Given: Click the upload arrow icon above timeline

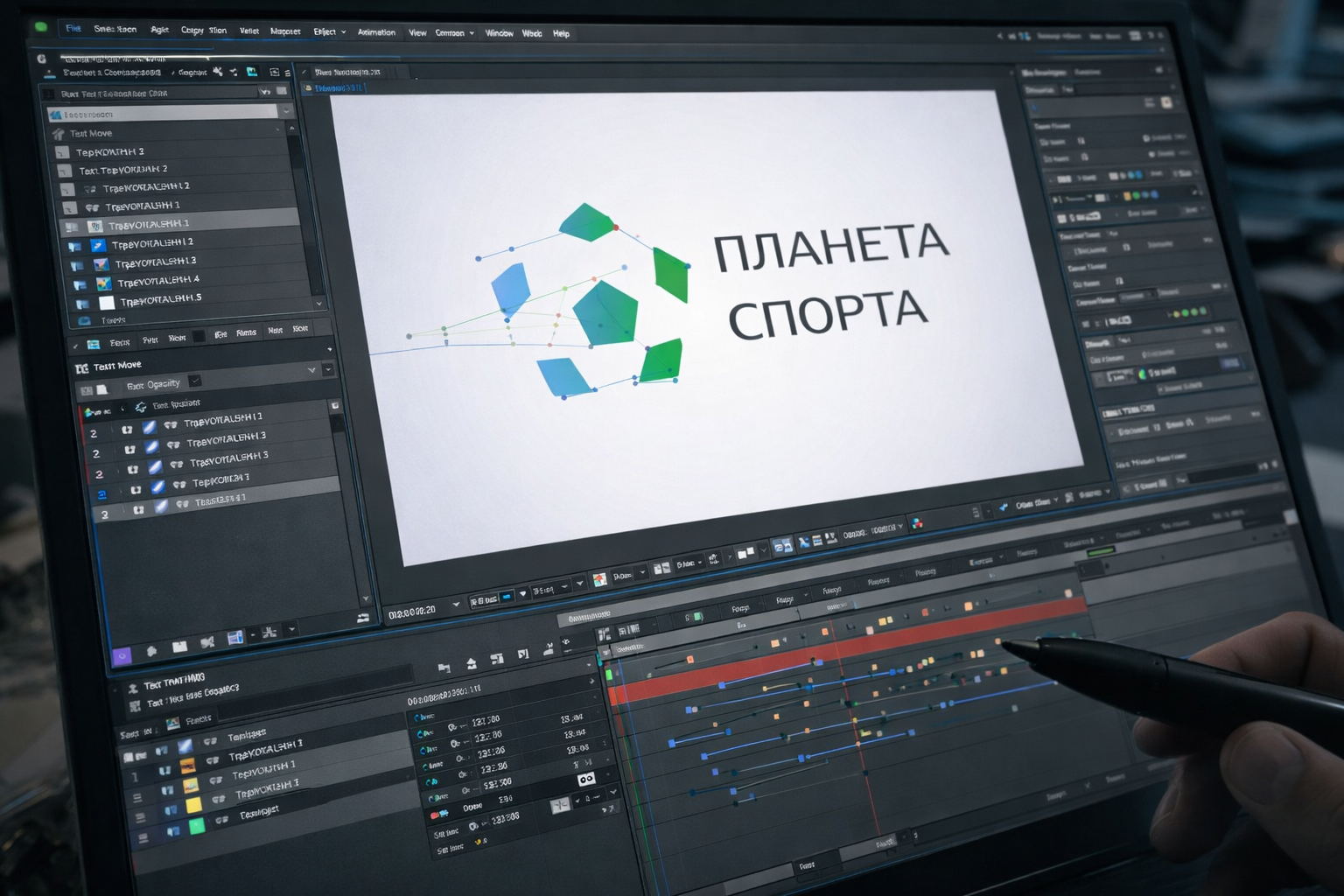Looking at the screenshot, I should pos(471,664).
